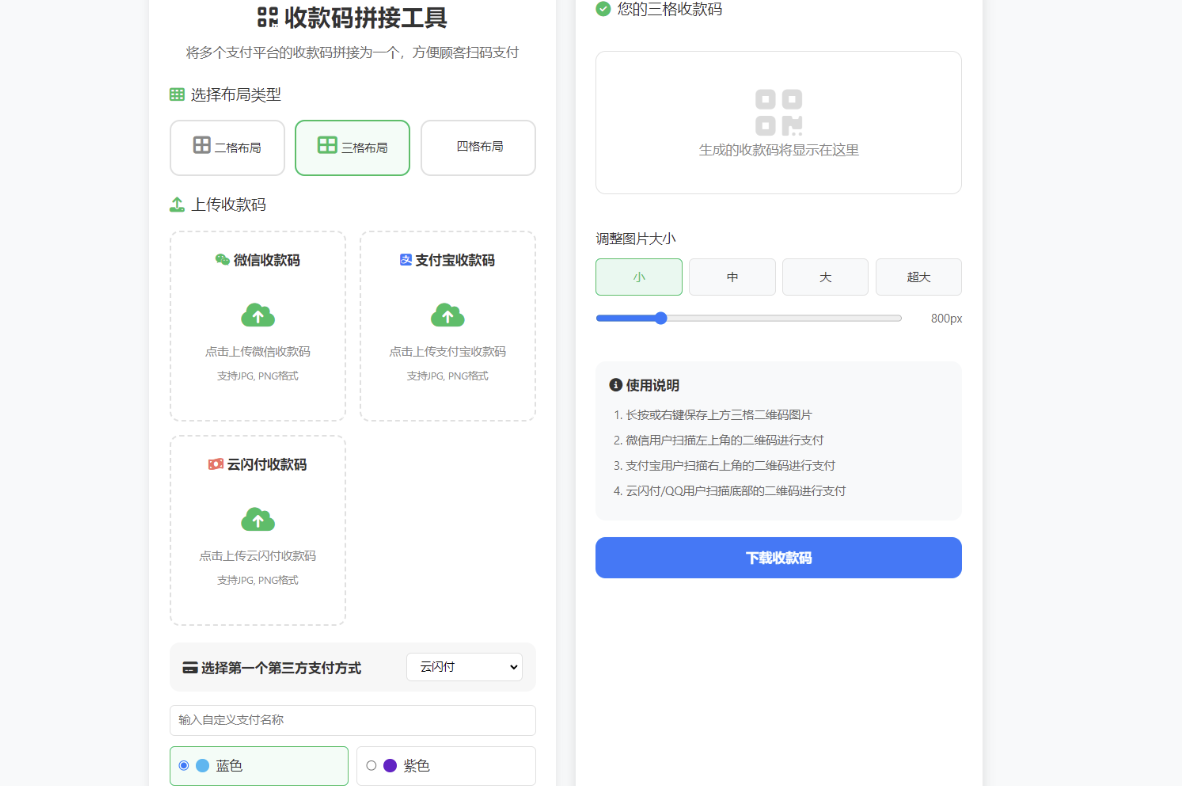Screen dimensions: 1185x786
Task: Select the 超大 image size option
Action: pos(918,277)
